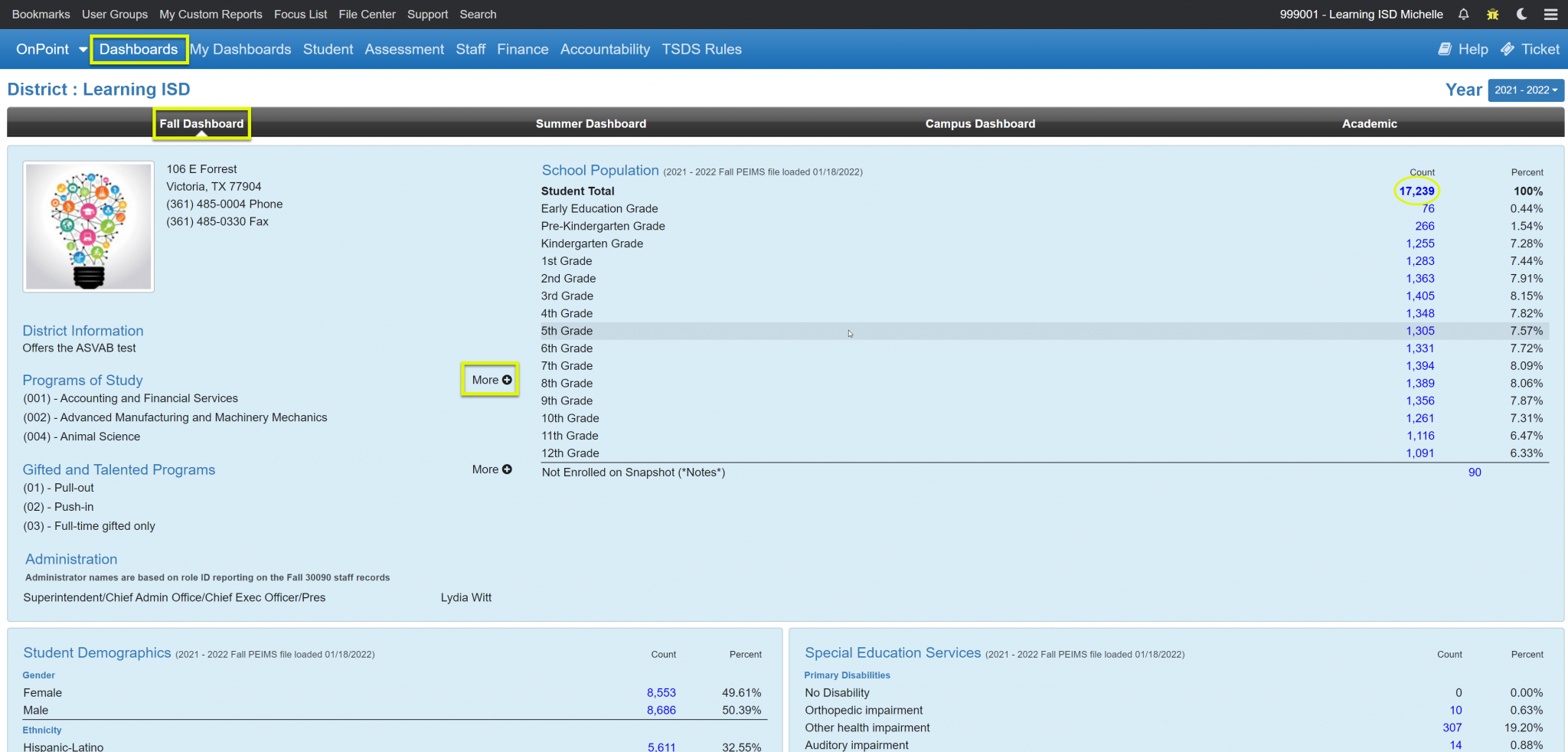Expand the OnPoint dropdown arrow

tap(83, 49)
